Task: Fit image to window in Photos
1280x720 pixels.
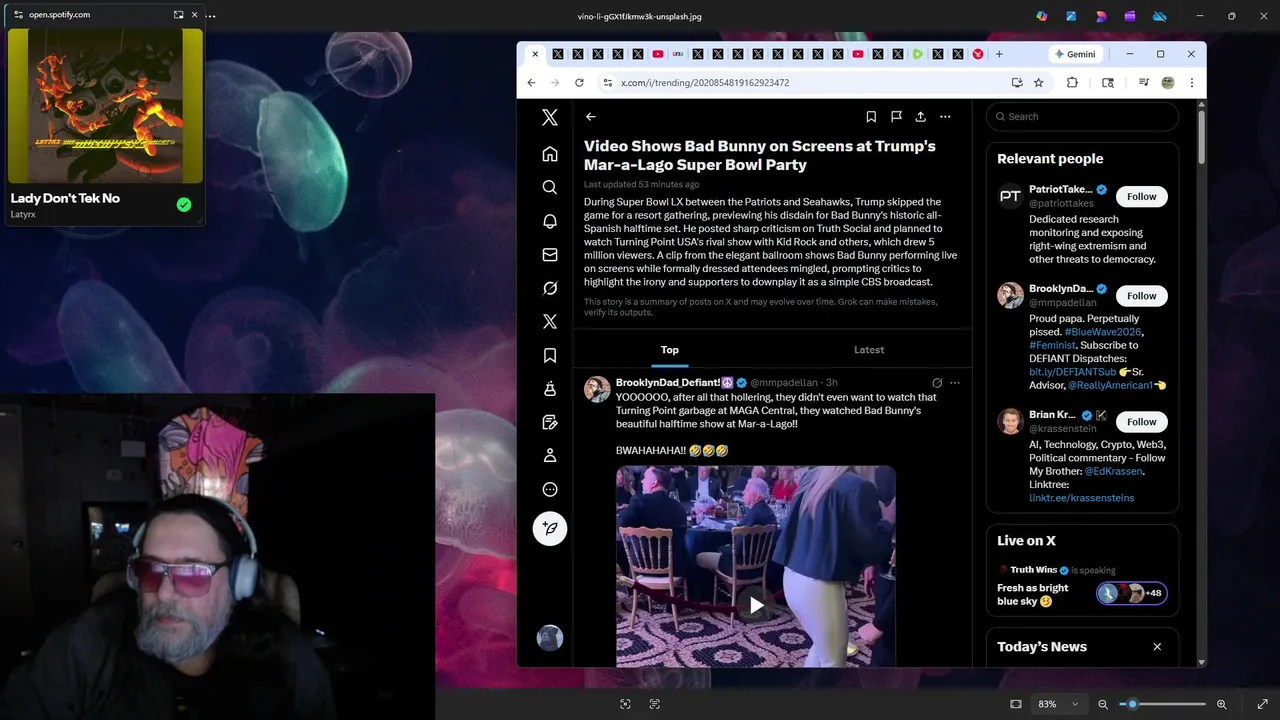Action: pyautogui.click(x=1016, y=704)
